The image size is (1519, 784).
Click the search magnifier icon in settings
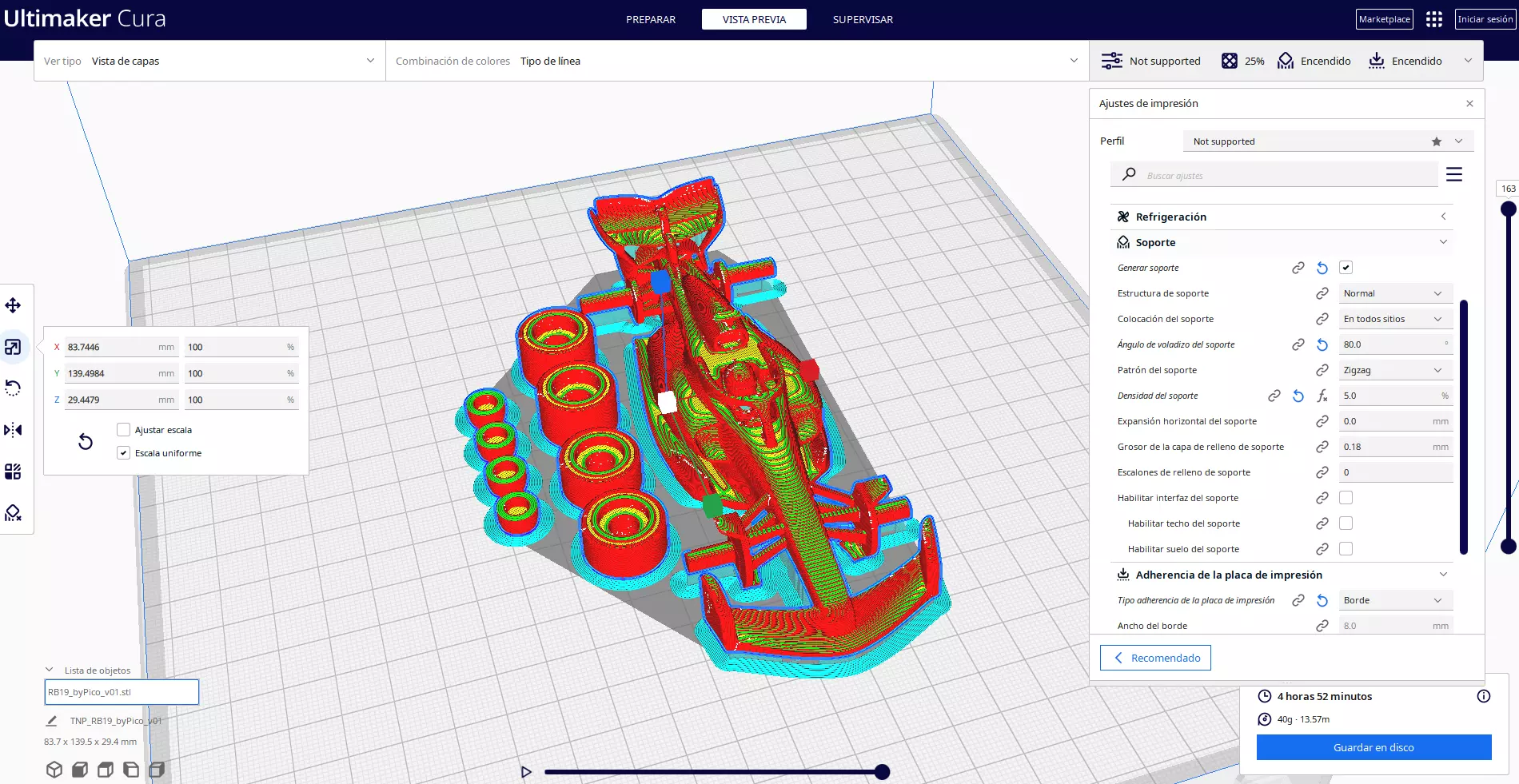[x=1129, y=174]
